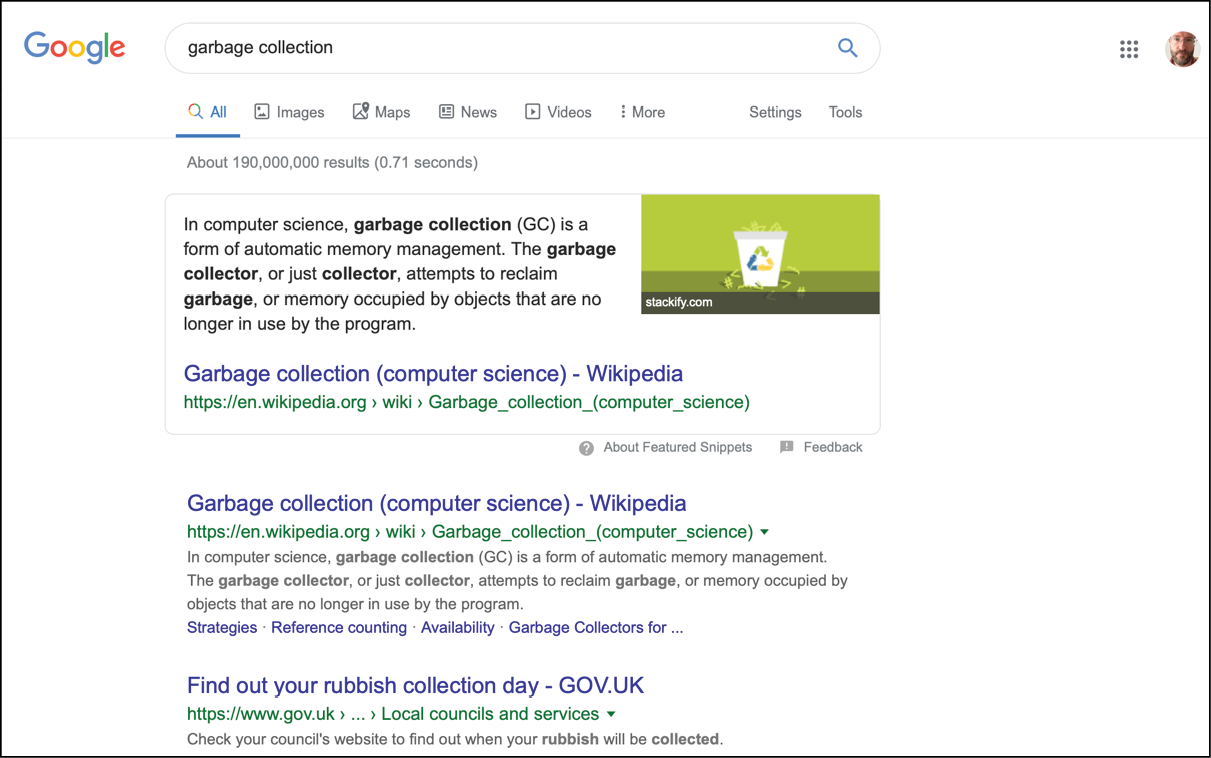
Task: Switch to the Maps tab
Action: click(381, 112)
